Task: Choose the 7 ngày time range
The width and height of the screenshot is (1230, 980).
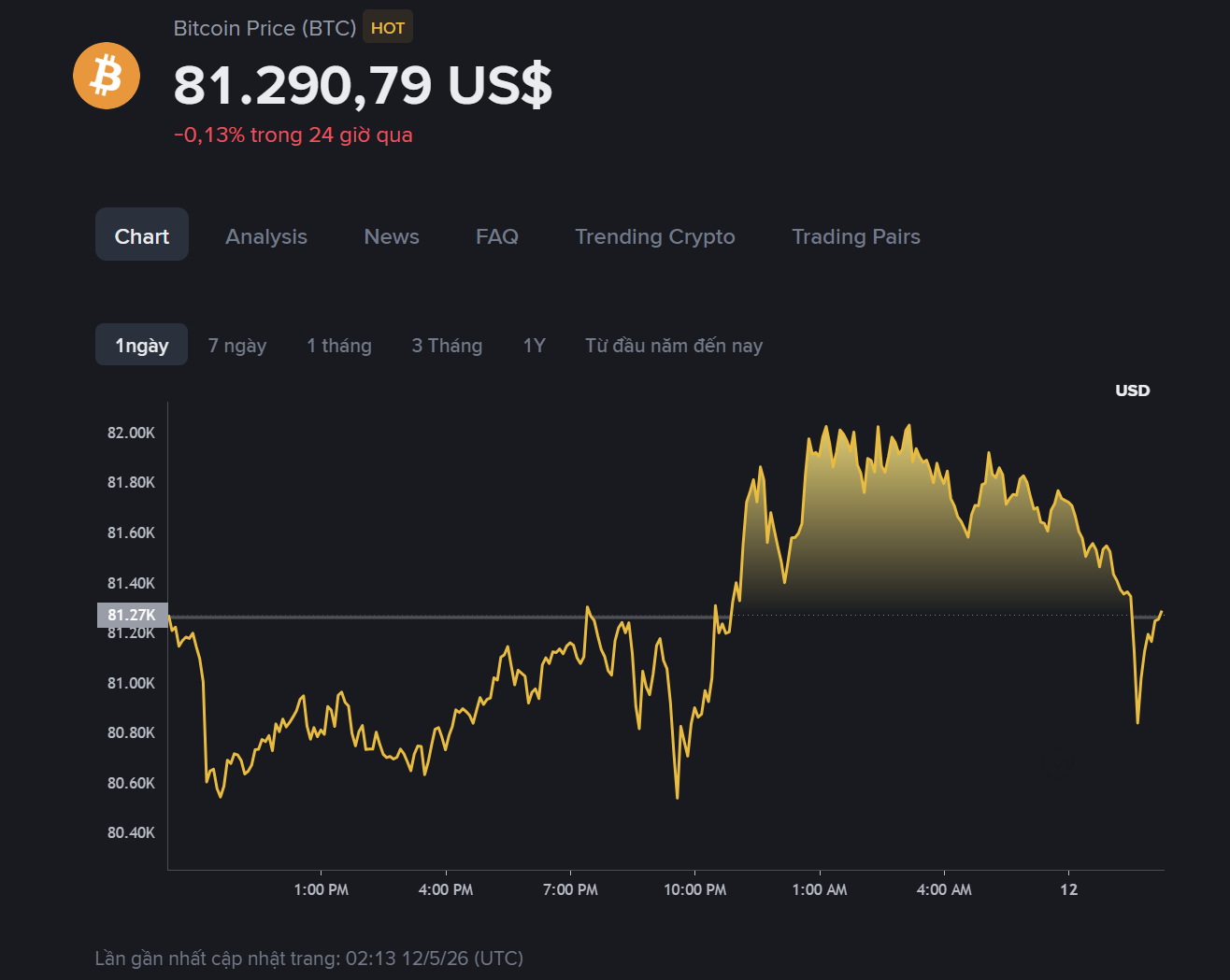Action: 237,346
